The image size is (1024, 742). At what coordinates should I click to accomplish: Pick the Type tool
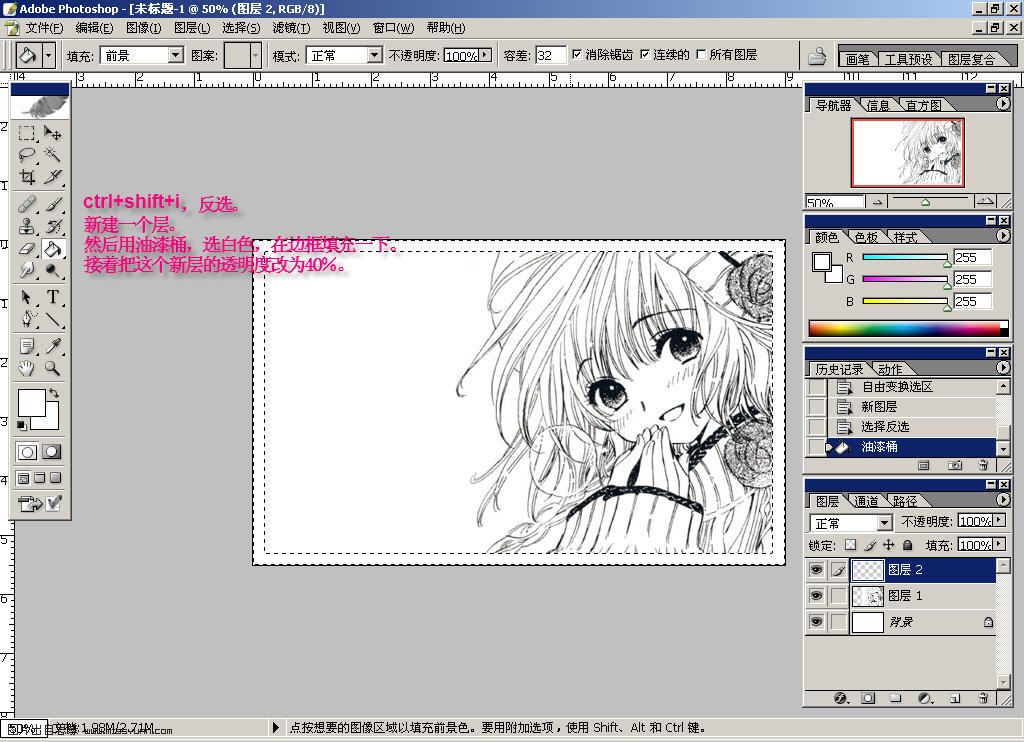coord(52,297)
